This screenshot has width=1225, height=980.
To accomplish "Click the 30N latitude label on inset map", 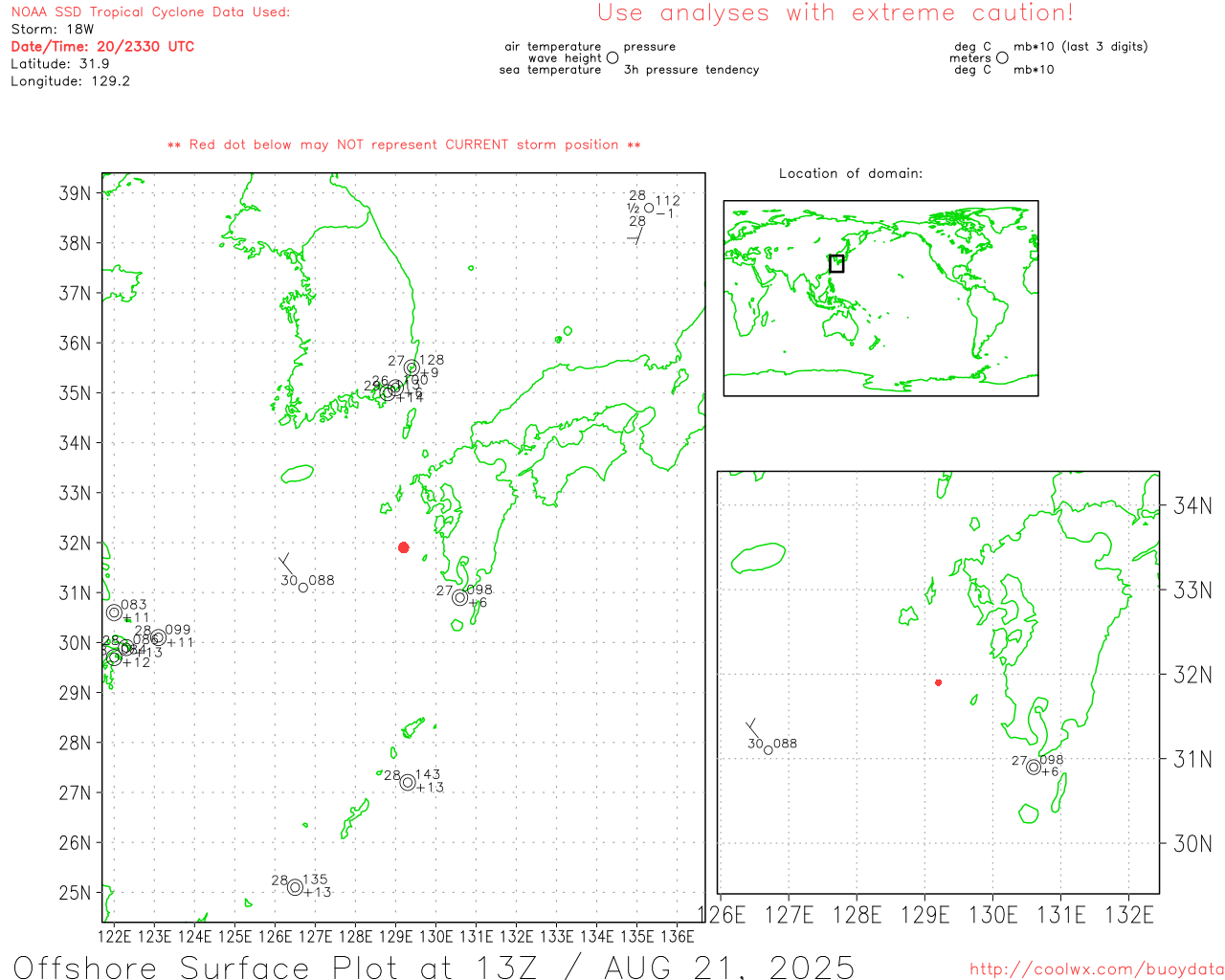I will [1193, 843].
